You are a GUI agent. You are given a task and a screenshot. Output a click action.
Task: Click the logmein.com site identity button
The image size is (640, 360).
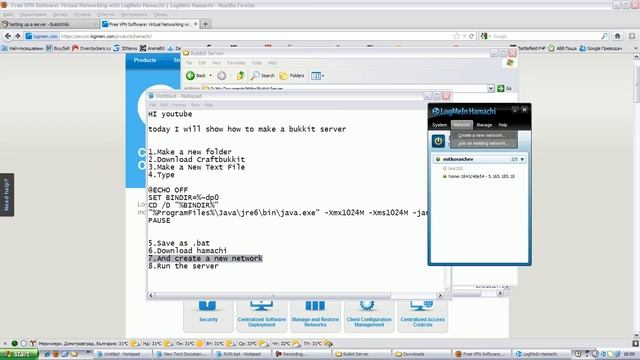(x=42, y=36)
